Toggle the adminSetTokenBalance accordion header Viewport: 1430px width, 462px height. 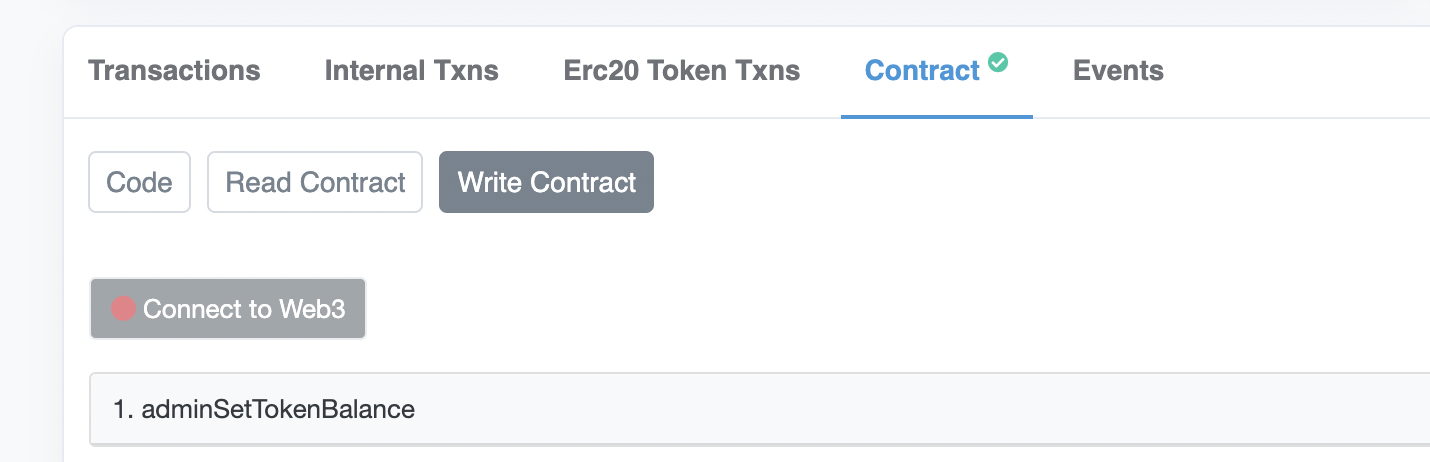[760, 409]
